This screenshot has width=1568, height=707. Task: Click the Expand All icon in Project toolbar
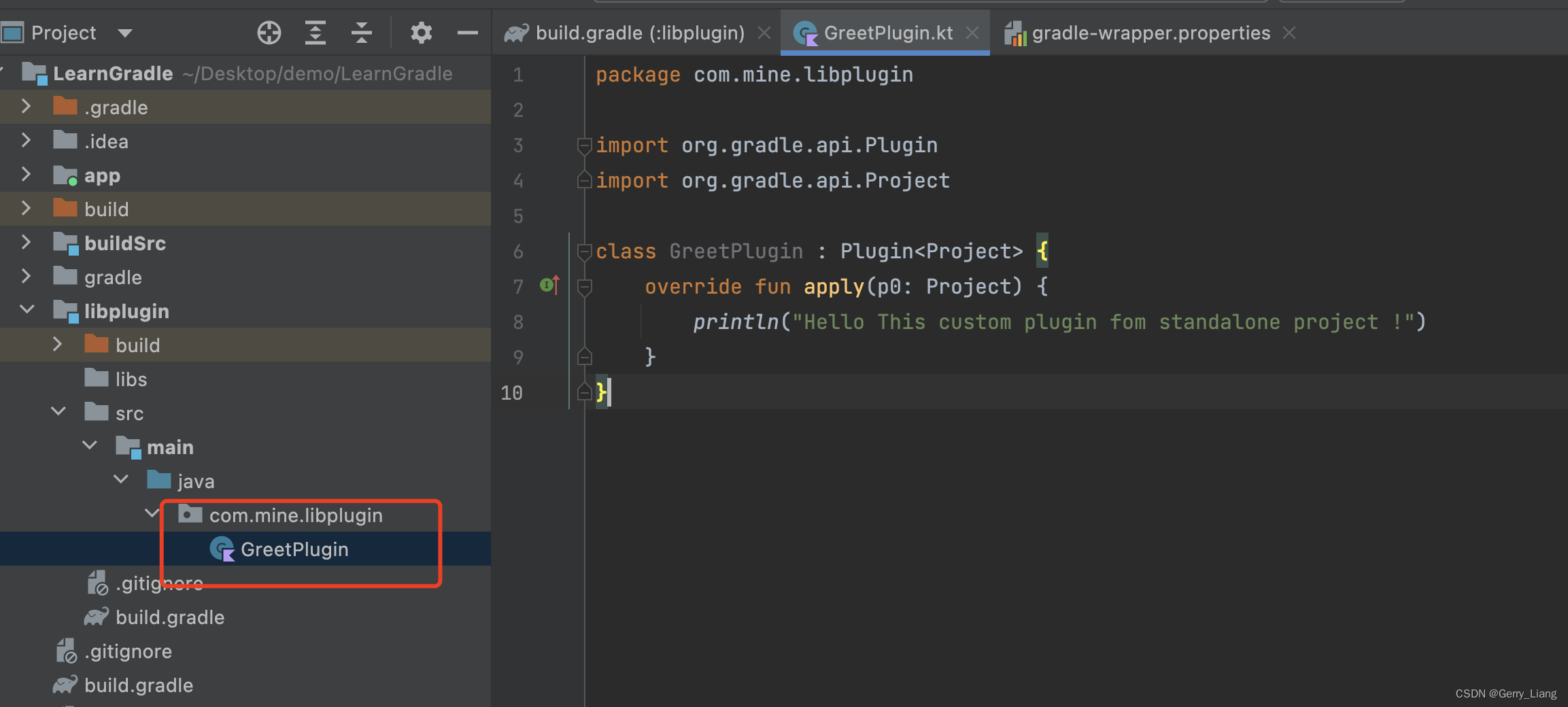pyautogui.click(x=316, y=33)
